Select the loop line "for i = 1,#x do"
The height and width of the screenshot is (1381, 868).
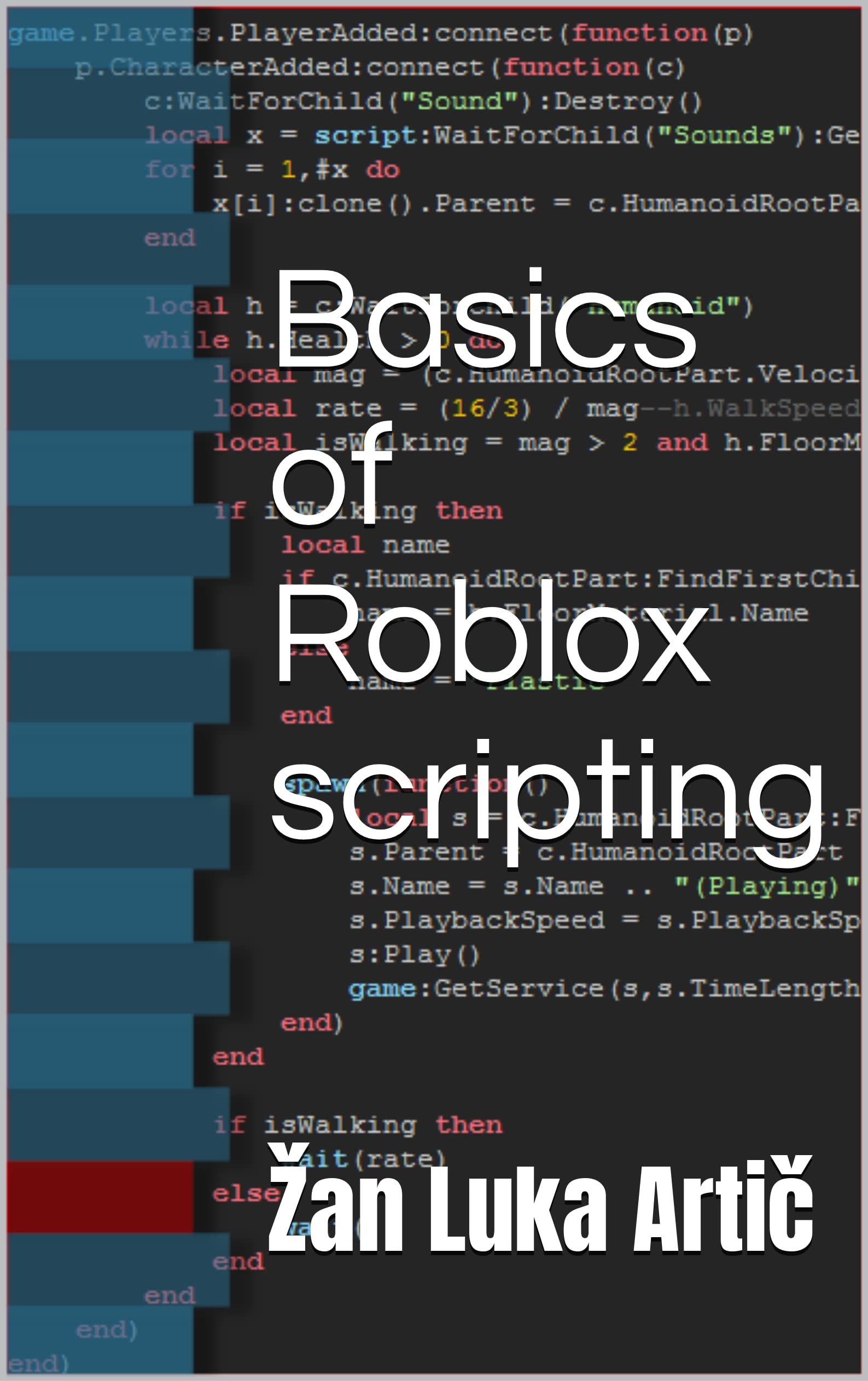tap(272, 170)
